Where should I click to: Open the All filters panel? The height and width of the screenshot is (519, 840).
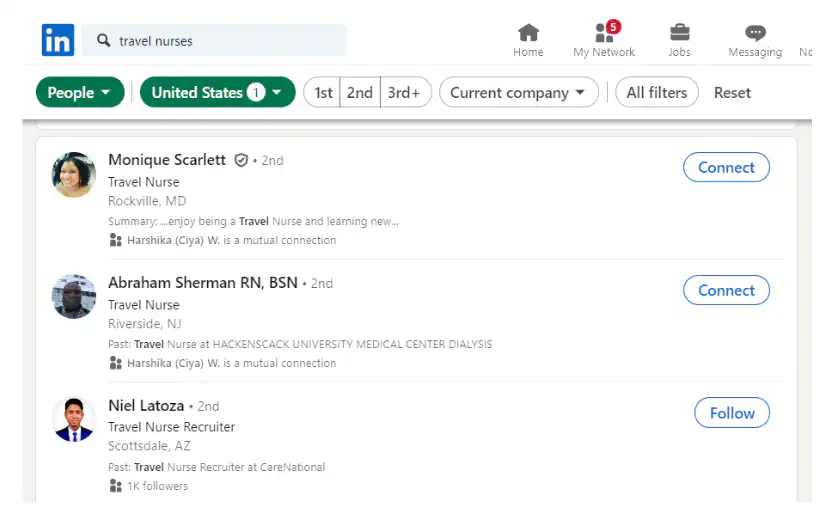tap(656, 93)
